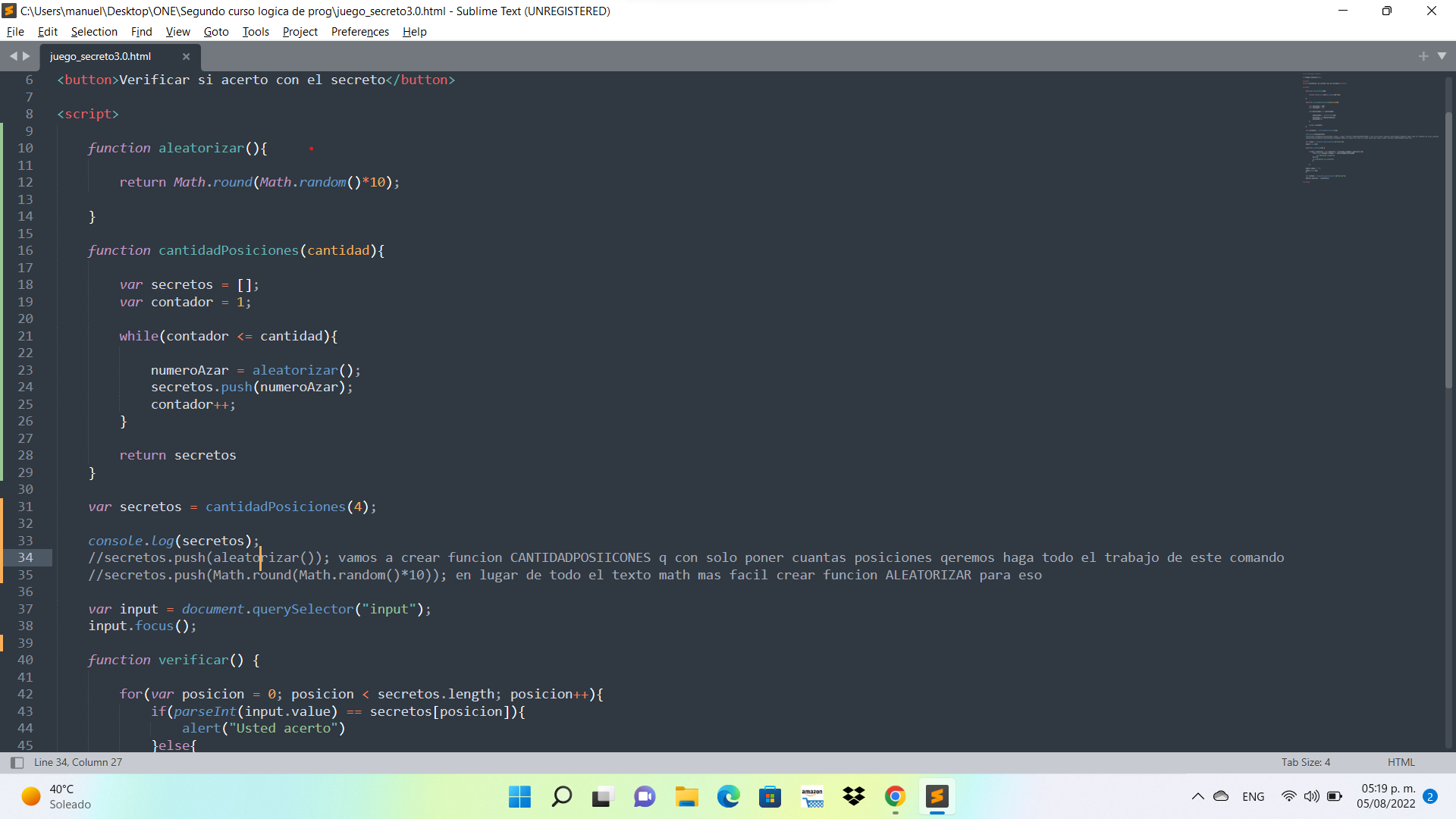Open the Selection menu
This screenshot has width=1456, height=819.
tap(94, 32)
